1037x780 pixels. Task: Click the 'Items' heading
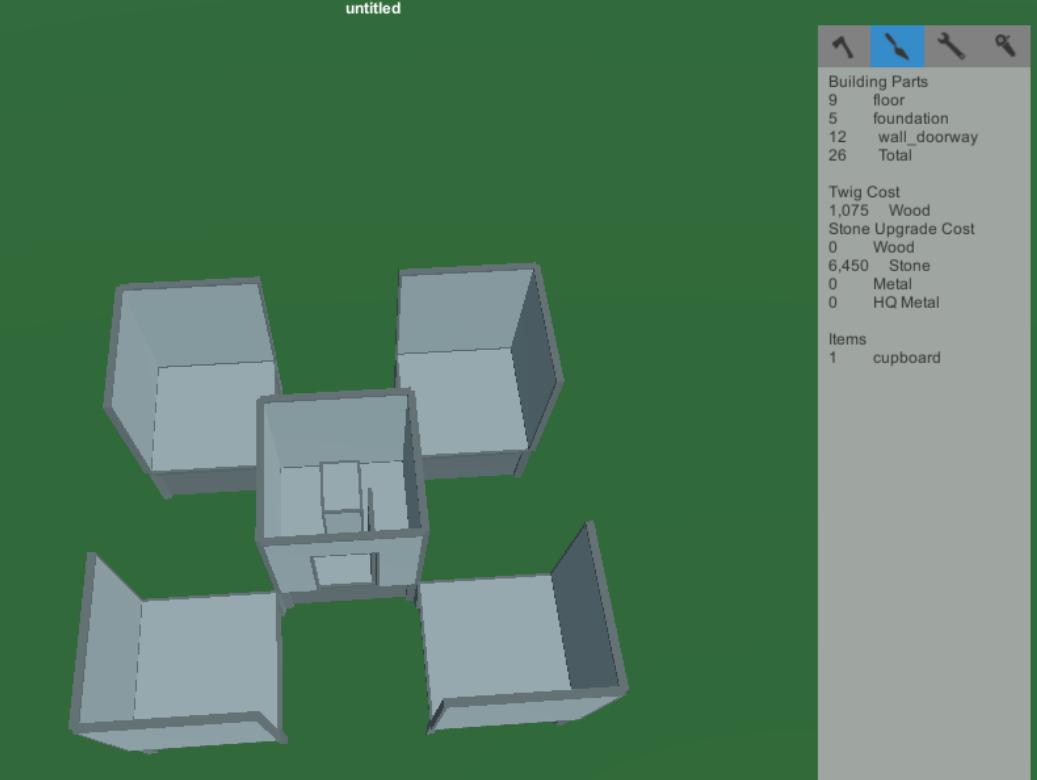847,339
